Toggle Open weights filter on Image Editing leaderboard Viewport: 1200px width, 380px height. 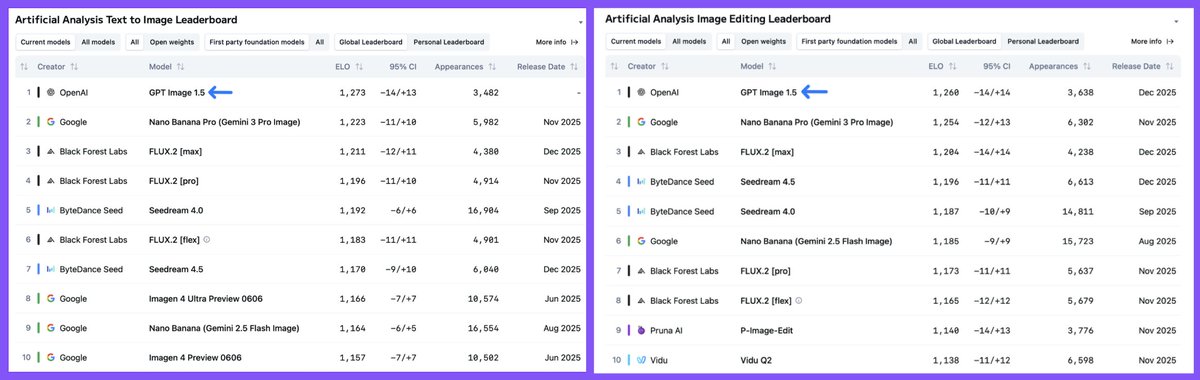[763, 42]
